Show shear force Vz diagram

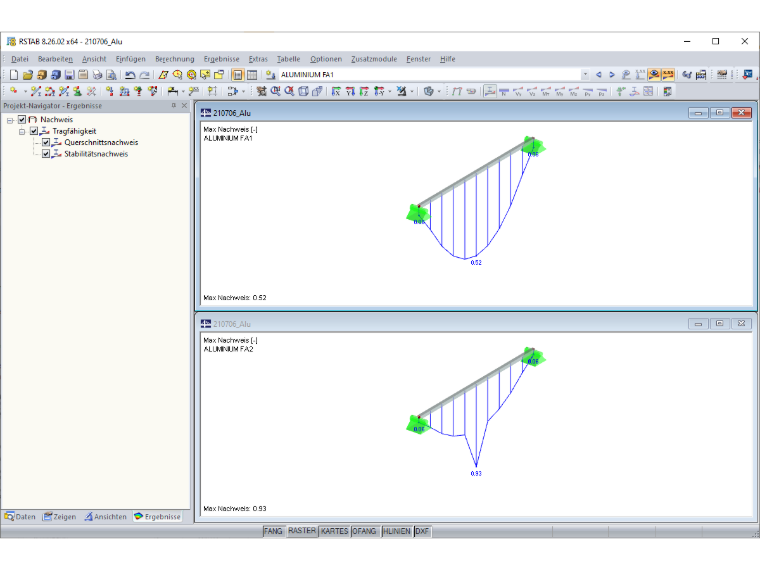tap(532, 91)
